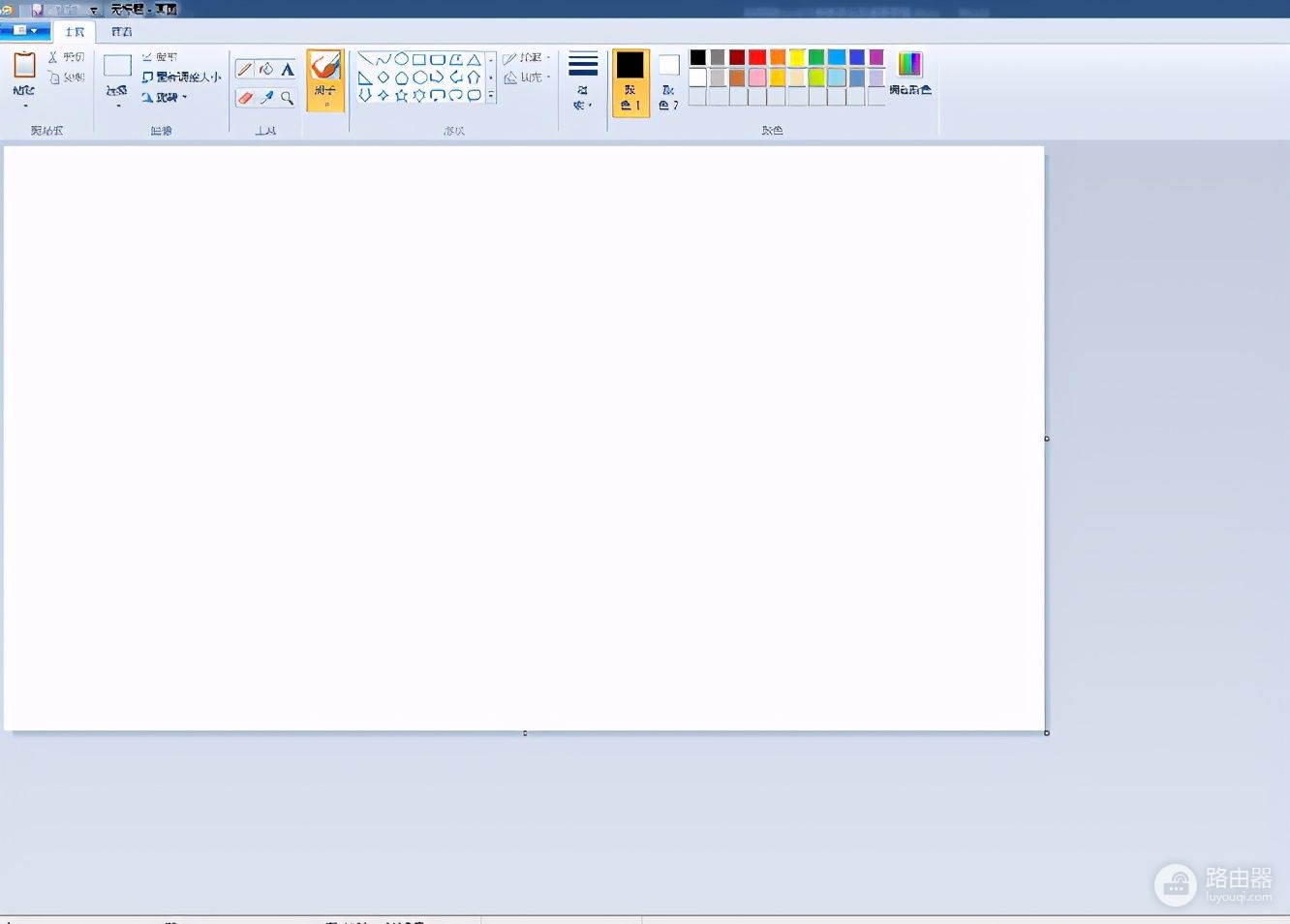
Task: Pick the Color picker eyedropper tool
Action: click(x=266, y=98)
